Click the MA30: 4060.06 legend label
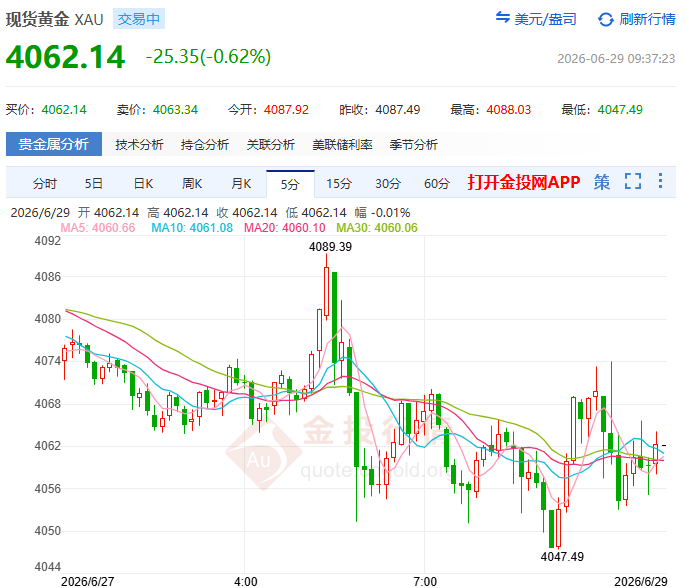This screenshot has width=686, height=588. point(377,228)
